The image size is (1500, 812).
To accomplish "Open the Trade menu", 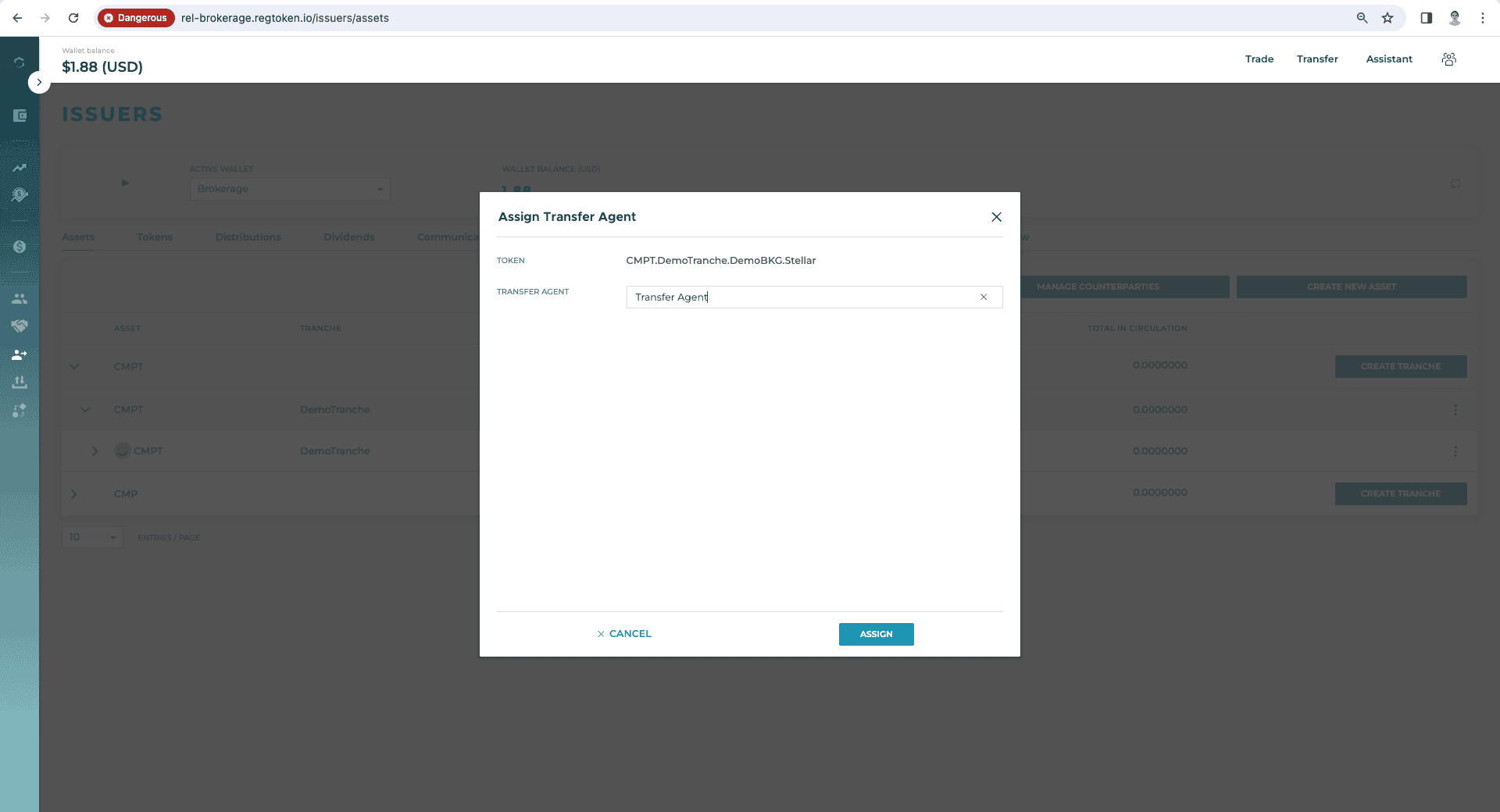I will (1259, 59).
